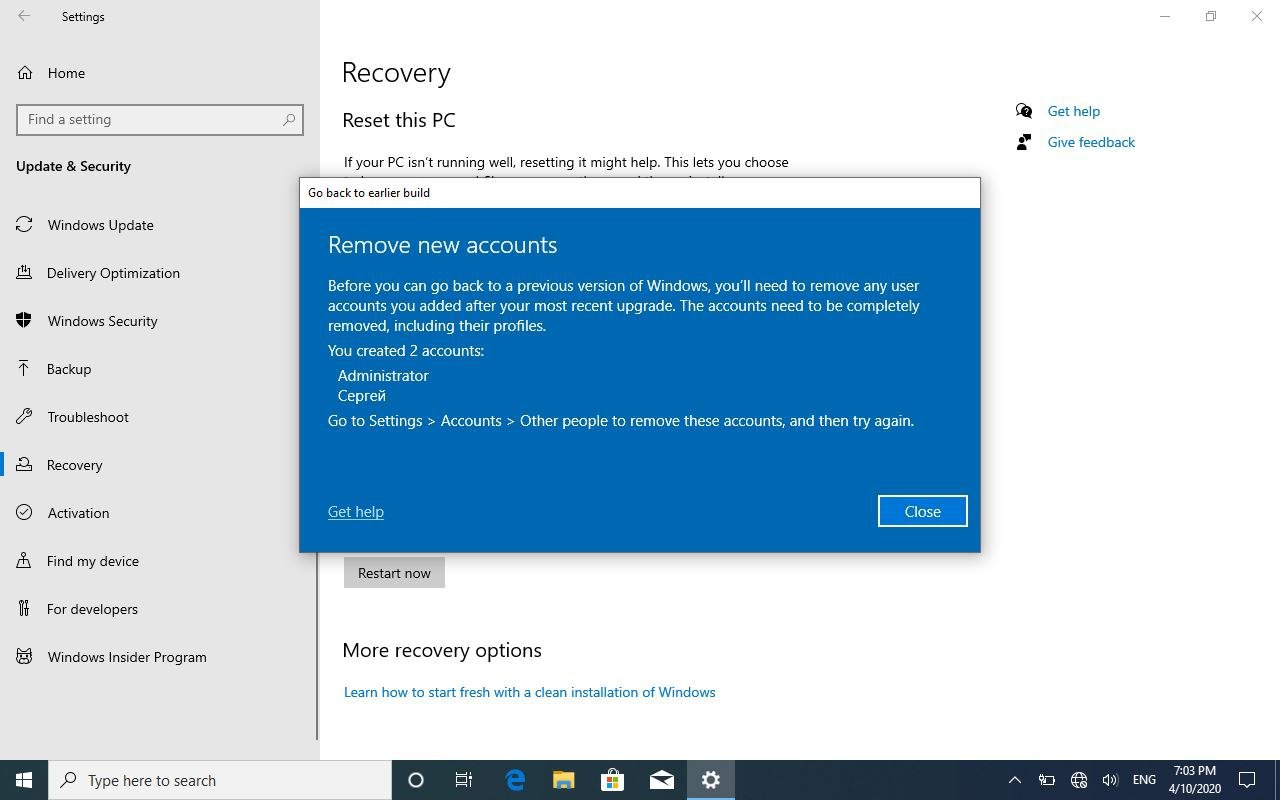Launch Microsoft Edge from taskbar

tap(515, 780)
